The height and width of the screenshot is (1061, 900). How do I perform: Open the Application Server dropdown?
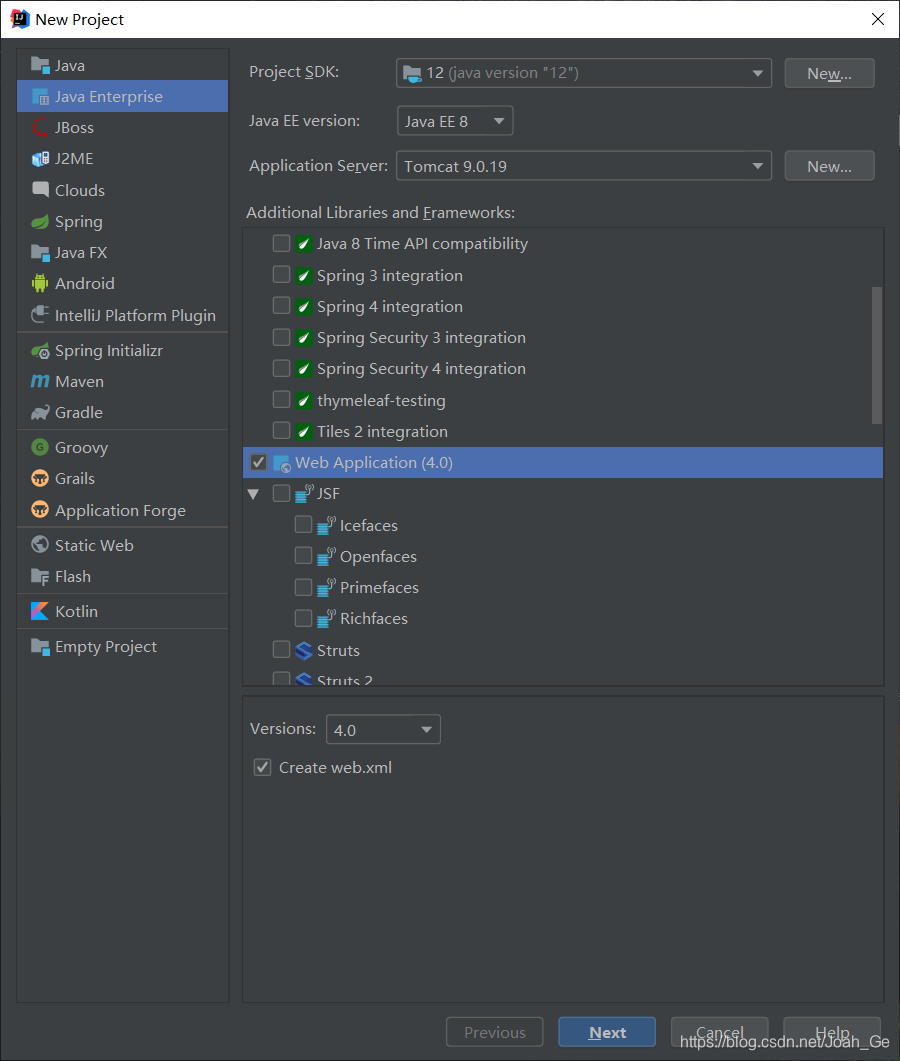[x=583, y=166]
